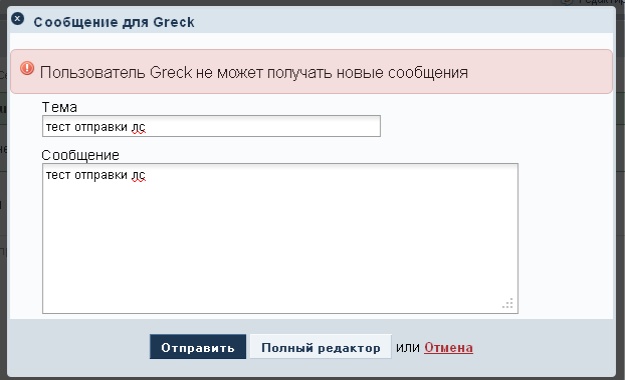This screenshot has height=380, width=625.
Task: Focus the Тема subject input field
Action: pos(211,126)
